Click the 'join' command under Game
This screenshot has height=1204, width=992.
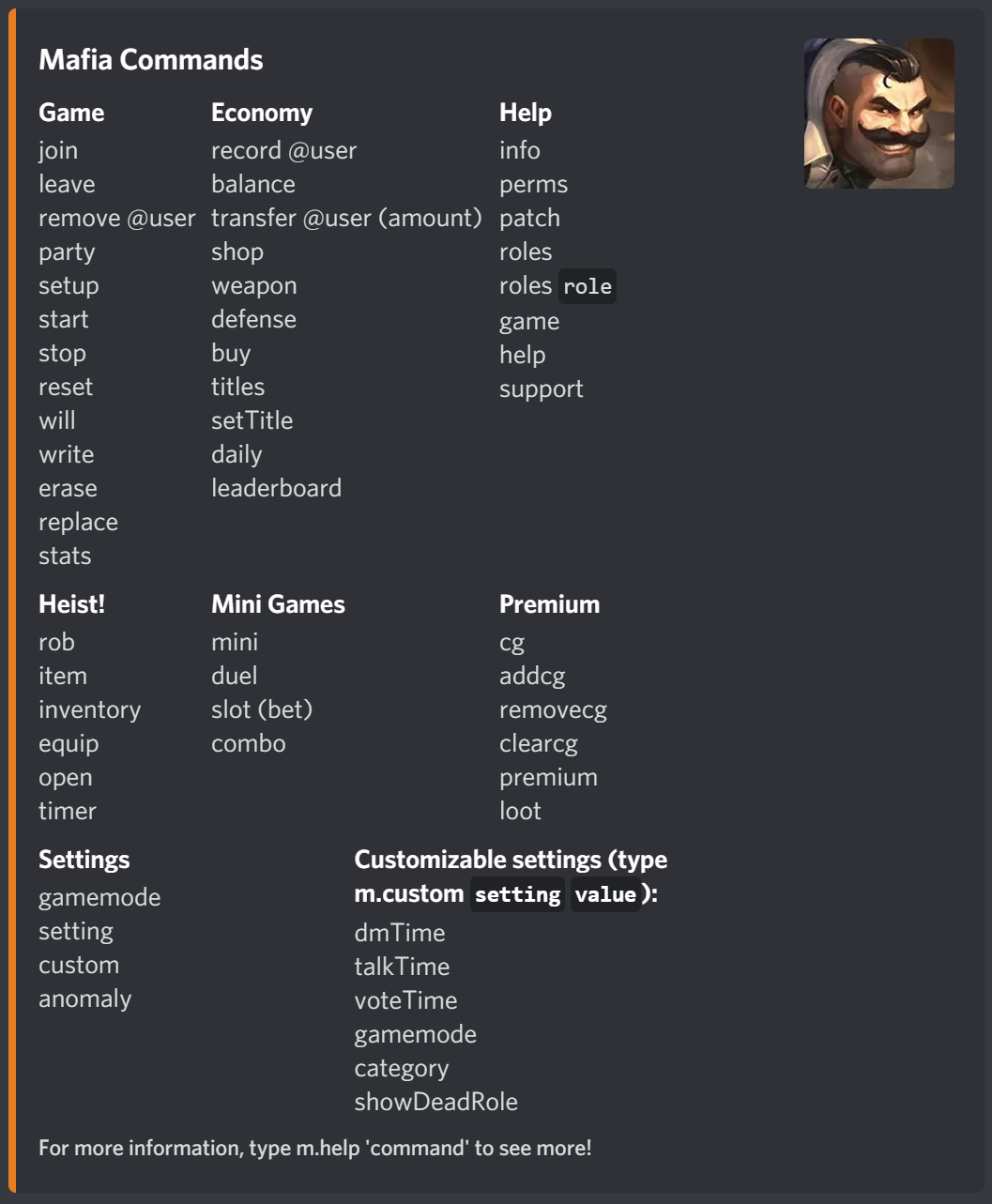tap(58, 151)
